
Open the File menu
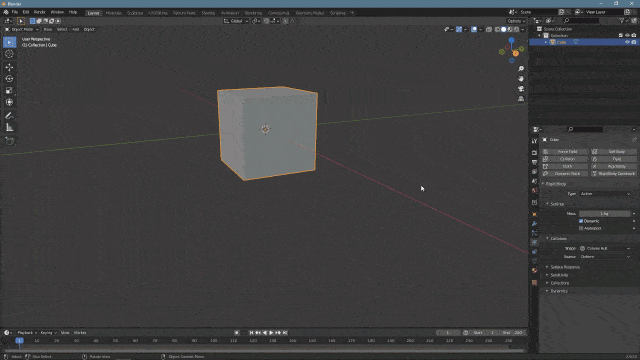(x=15, y=12)
